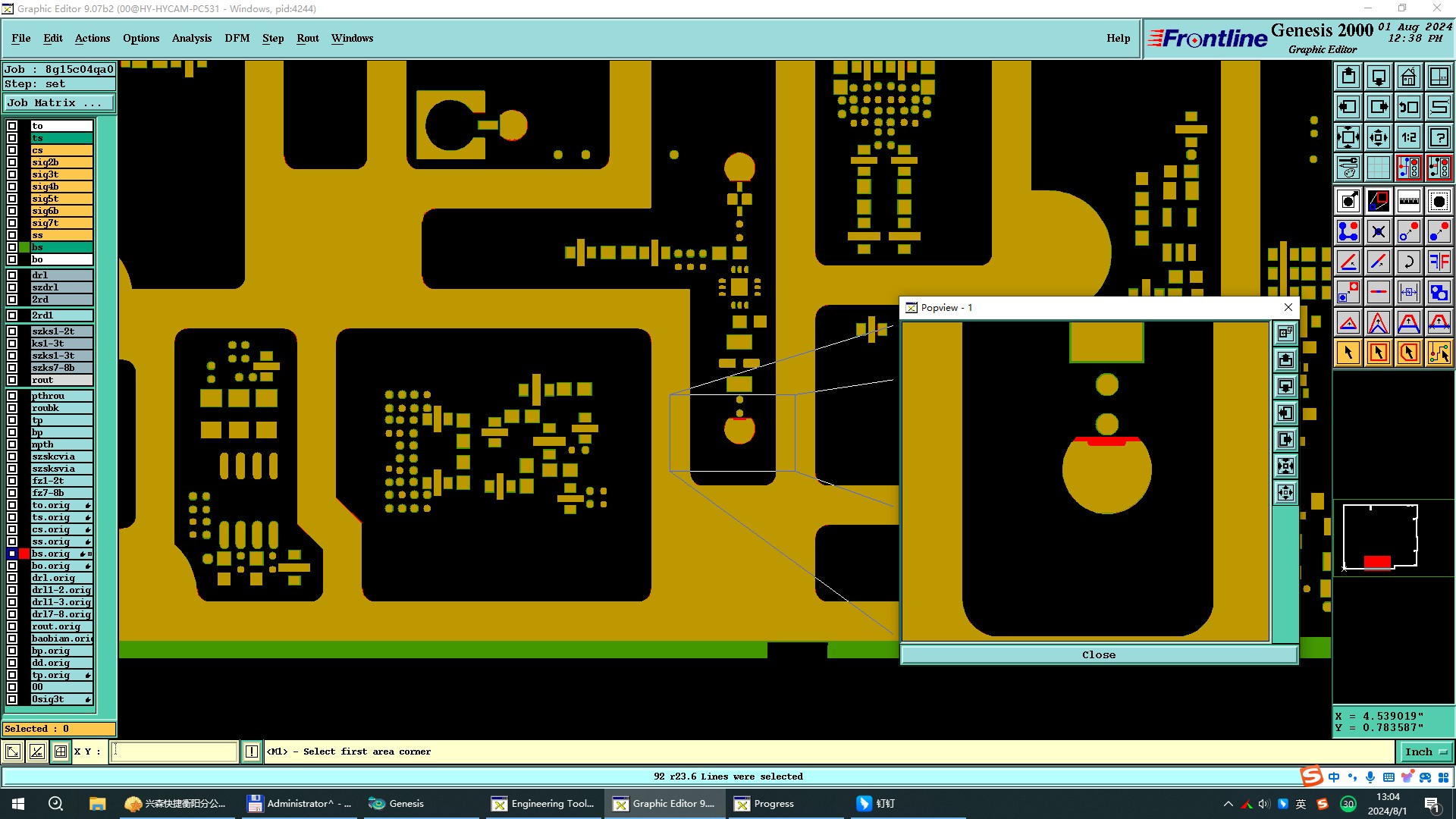The width and height of the screenshot is (1456, 819).
Task: Click the Home view house icon
Action: tap(1409, 77)
